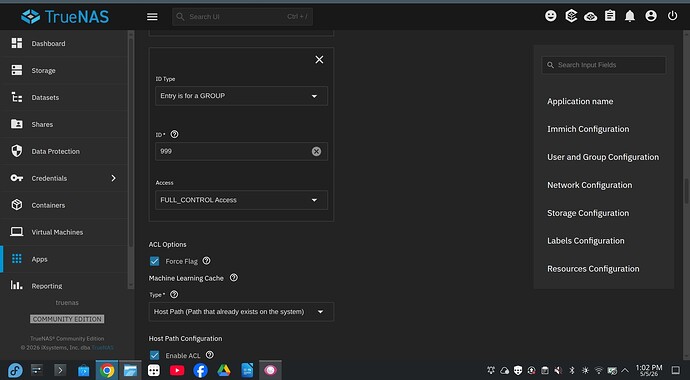Open the Access dropdown
This screenshot has height=380, width=690.
(x=241, y=200)
